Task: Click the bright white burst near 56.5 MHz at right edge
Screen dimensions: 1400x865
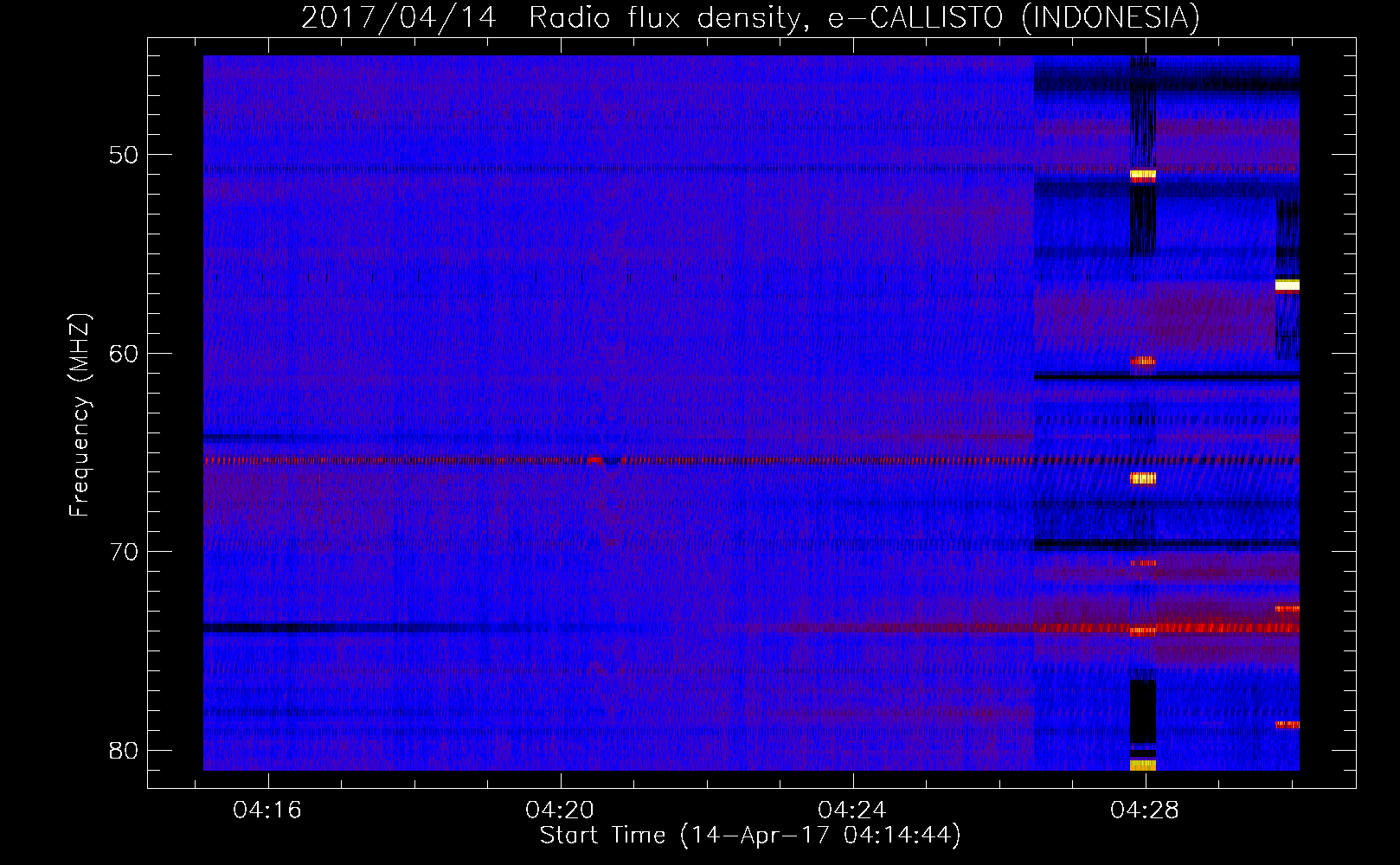Action: pyautogui.click(x=1288, y=285)
